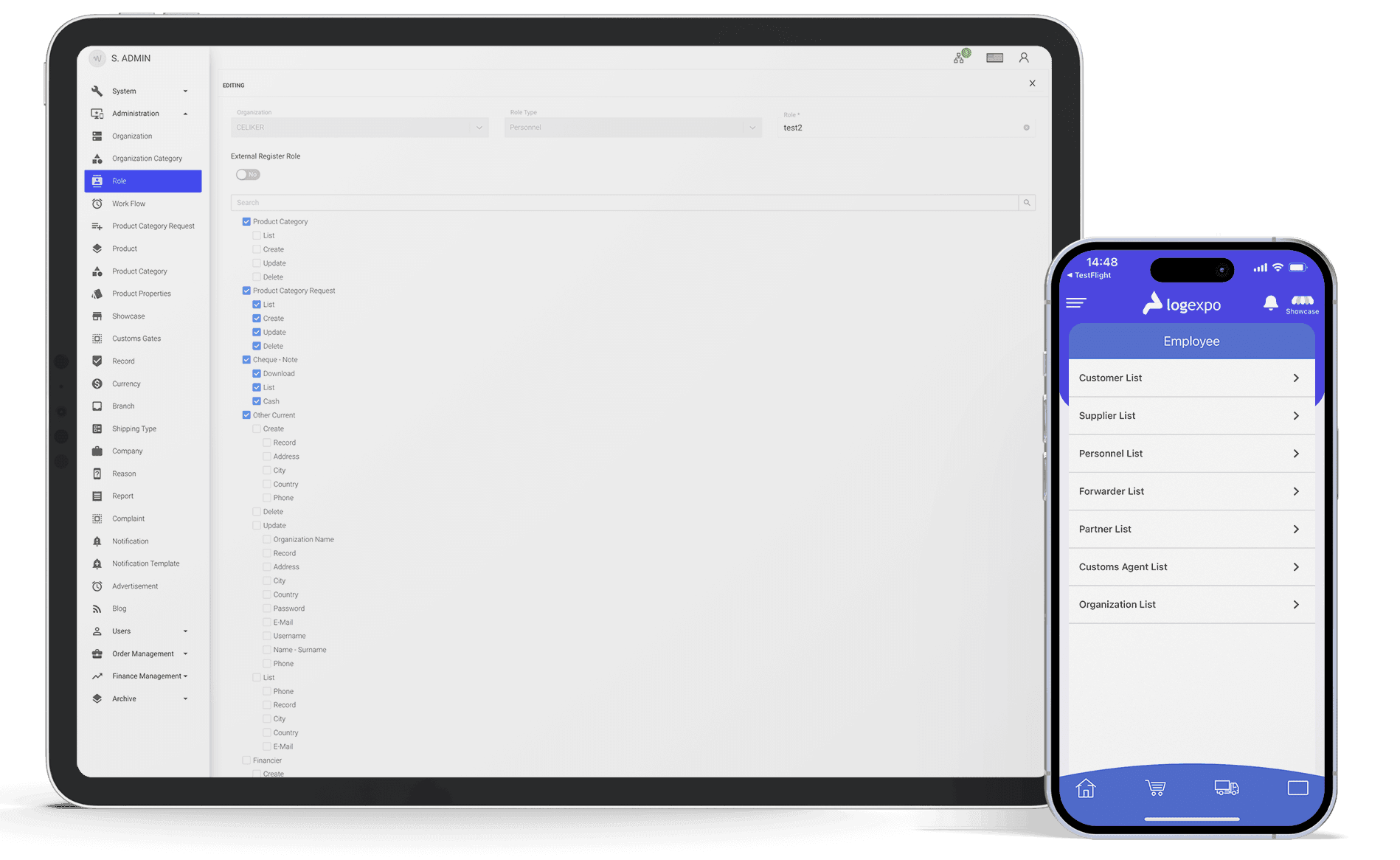Click the S. ADMIN logo avatar

click(x=97, y=58)
